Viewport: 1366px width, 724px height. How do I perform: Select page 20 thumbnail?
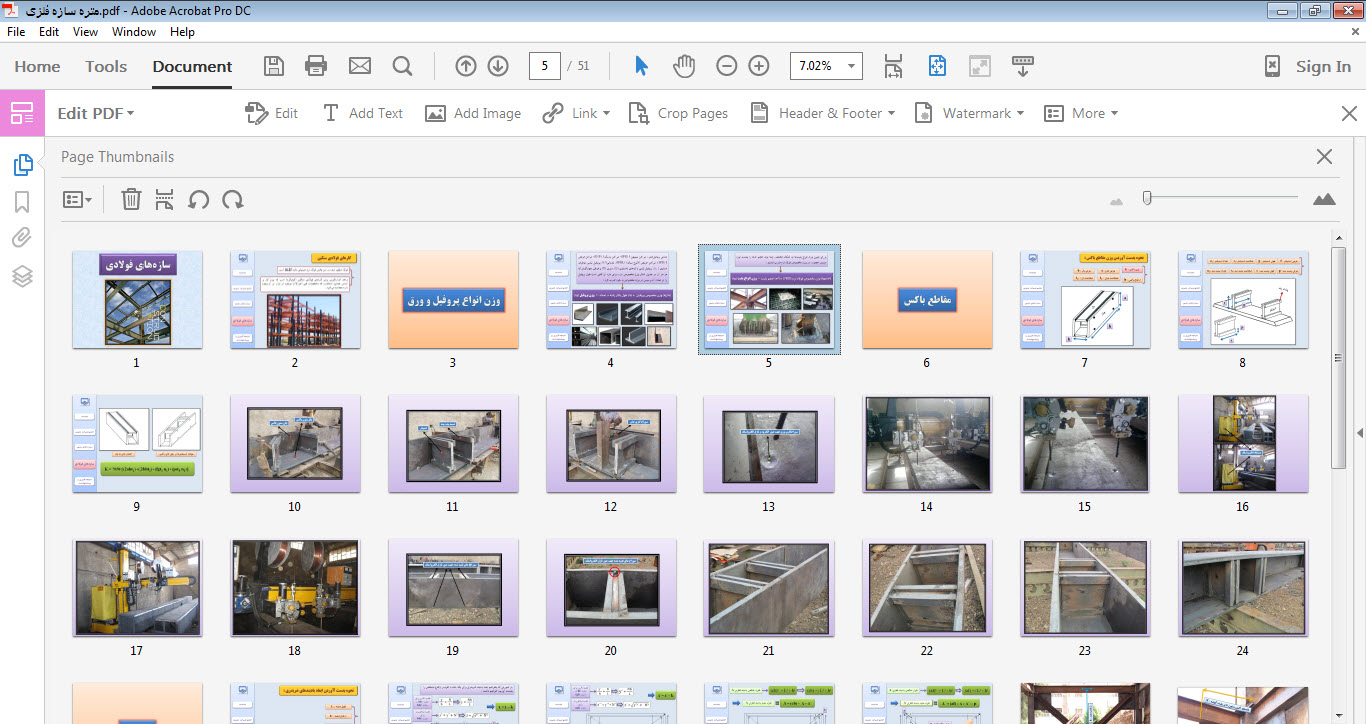pyautogui.click(x=611, y=589)
